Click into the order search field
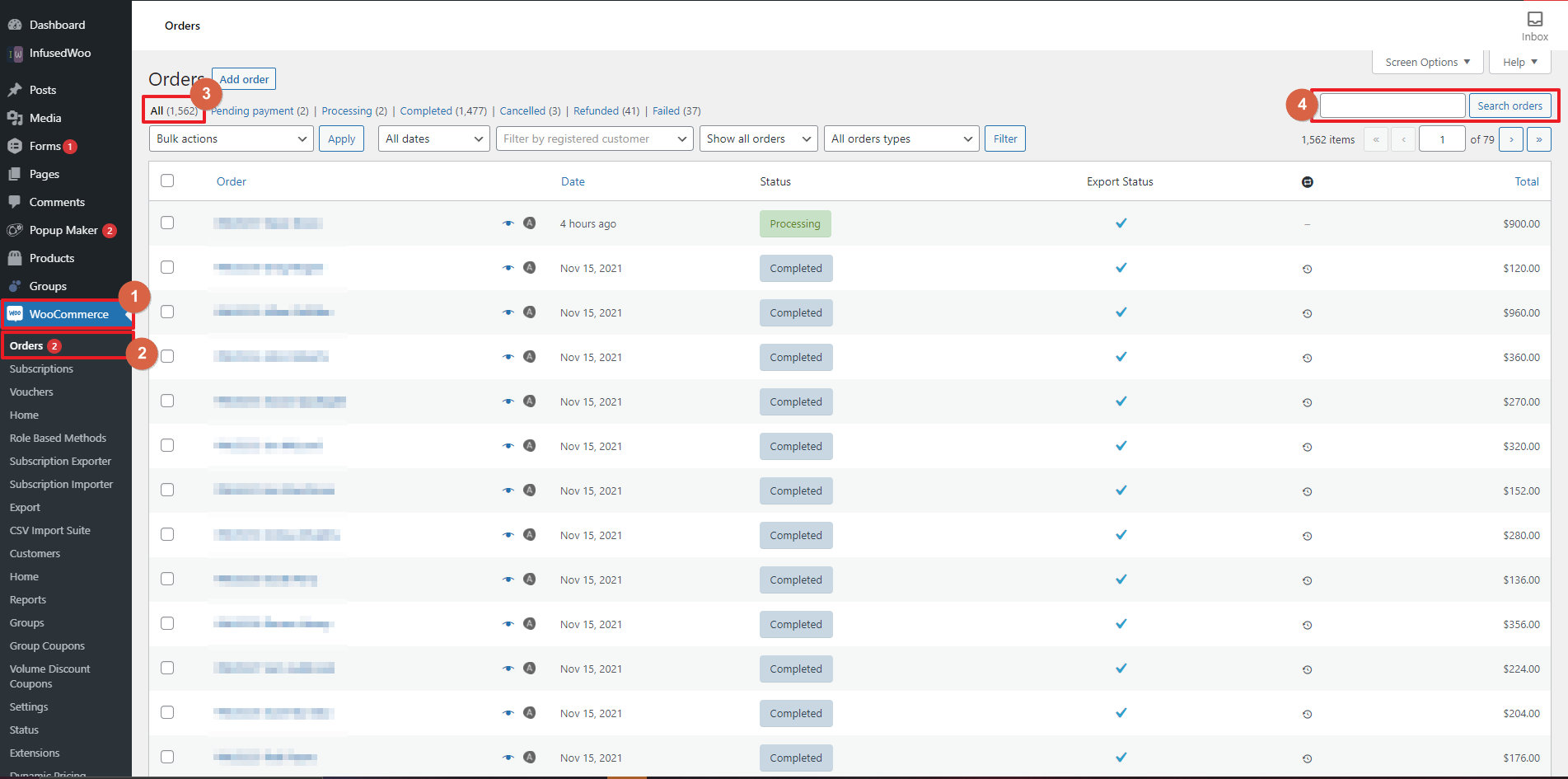 point(1392,106)
